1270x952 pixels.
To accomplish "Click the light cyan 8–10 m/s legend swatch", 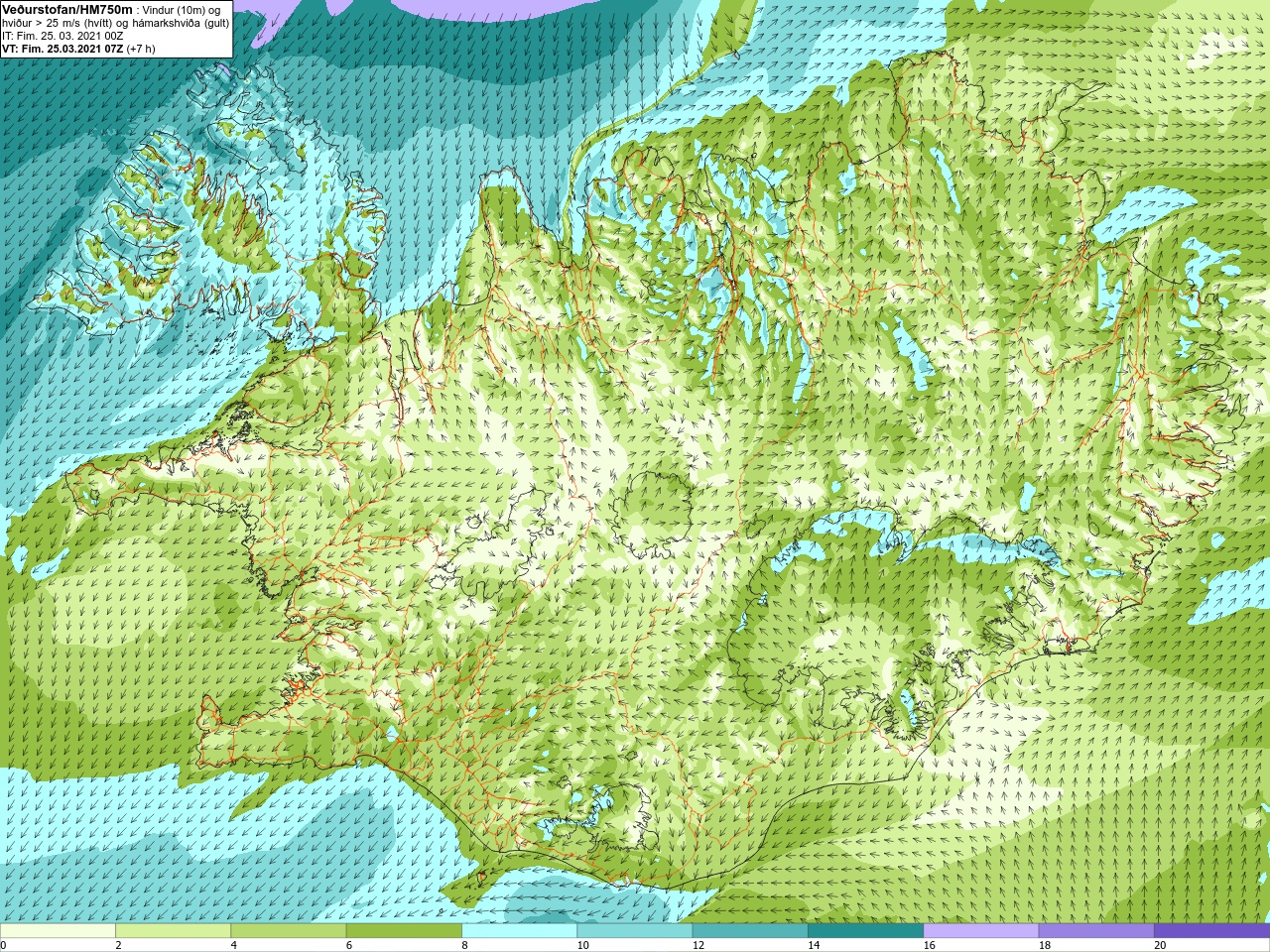I will (519, 931).
